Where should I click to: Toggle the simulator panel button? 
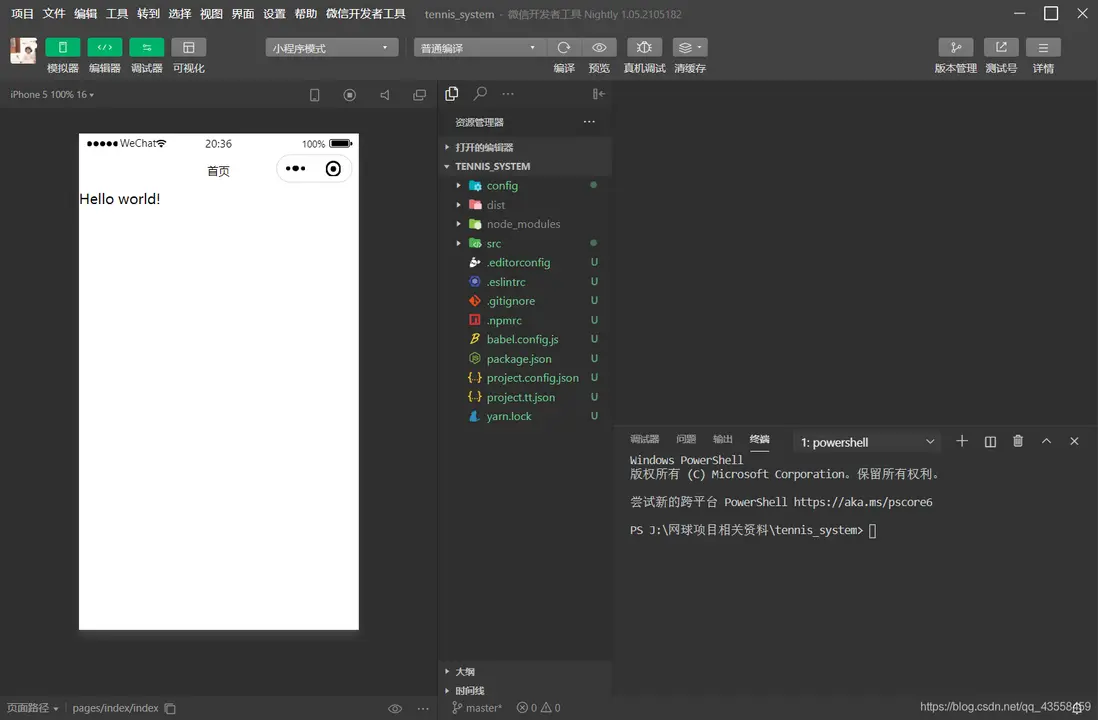pyautogui.click(x=62, y=47)
